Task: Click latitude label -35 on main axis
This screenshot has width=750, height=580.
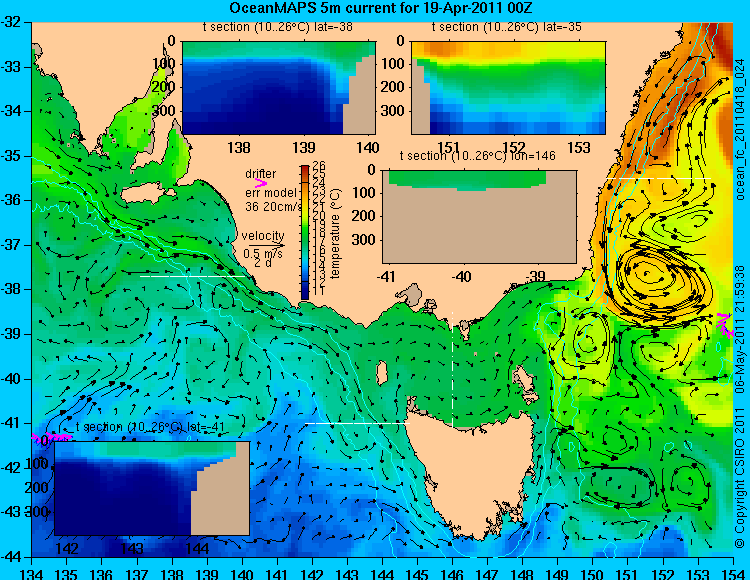Action: 10,156
